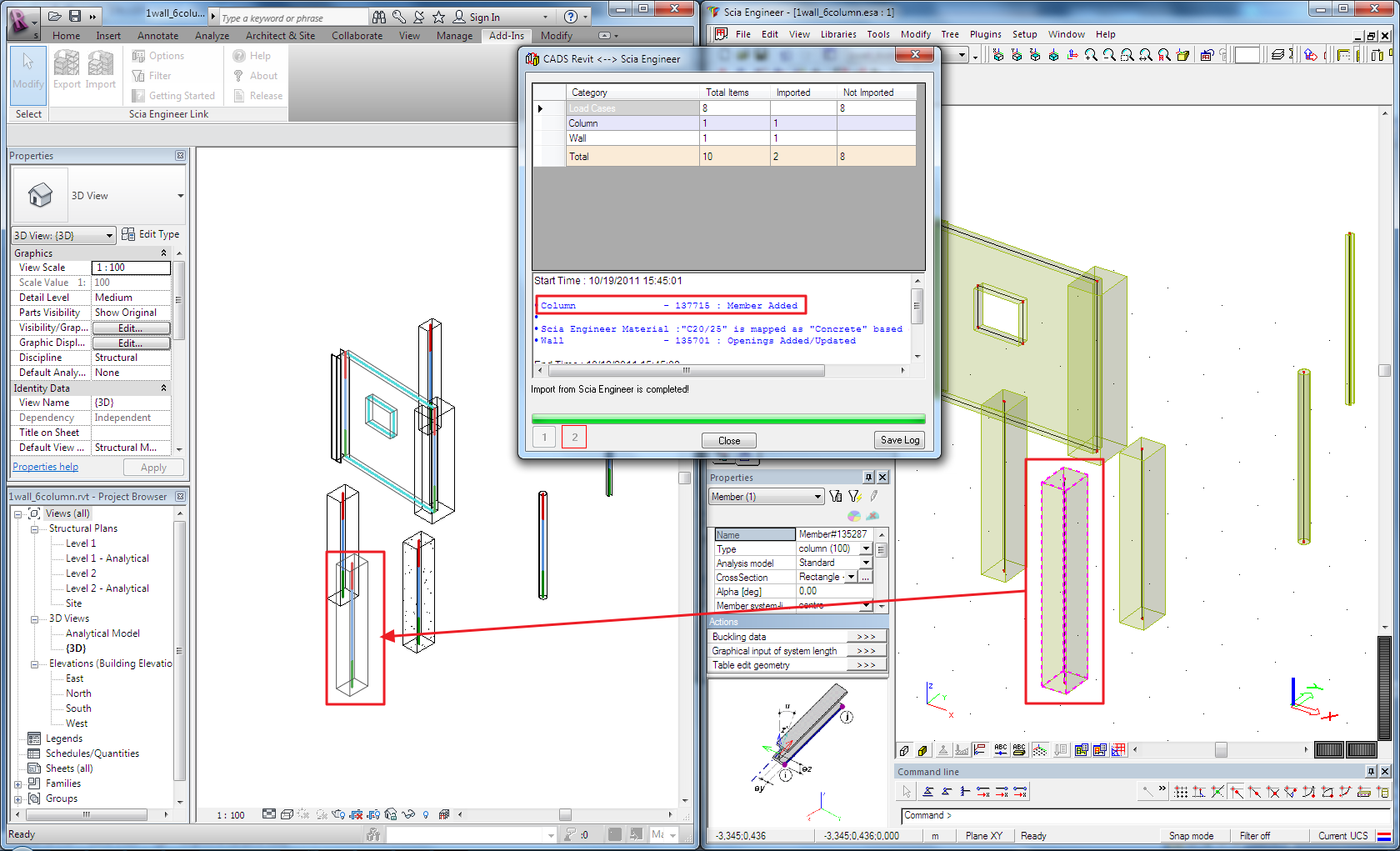
Task: Collapse the 3D Views tree node
Action: click(x=35, y=619)
